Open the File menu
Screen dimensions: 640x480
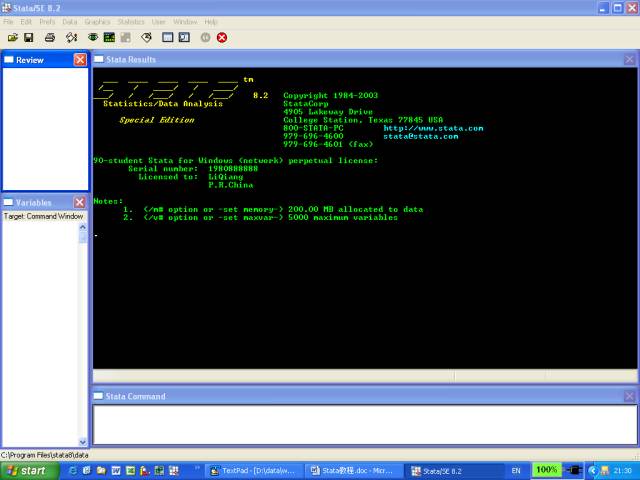[8, 22]
